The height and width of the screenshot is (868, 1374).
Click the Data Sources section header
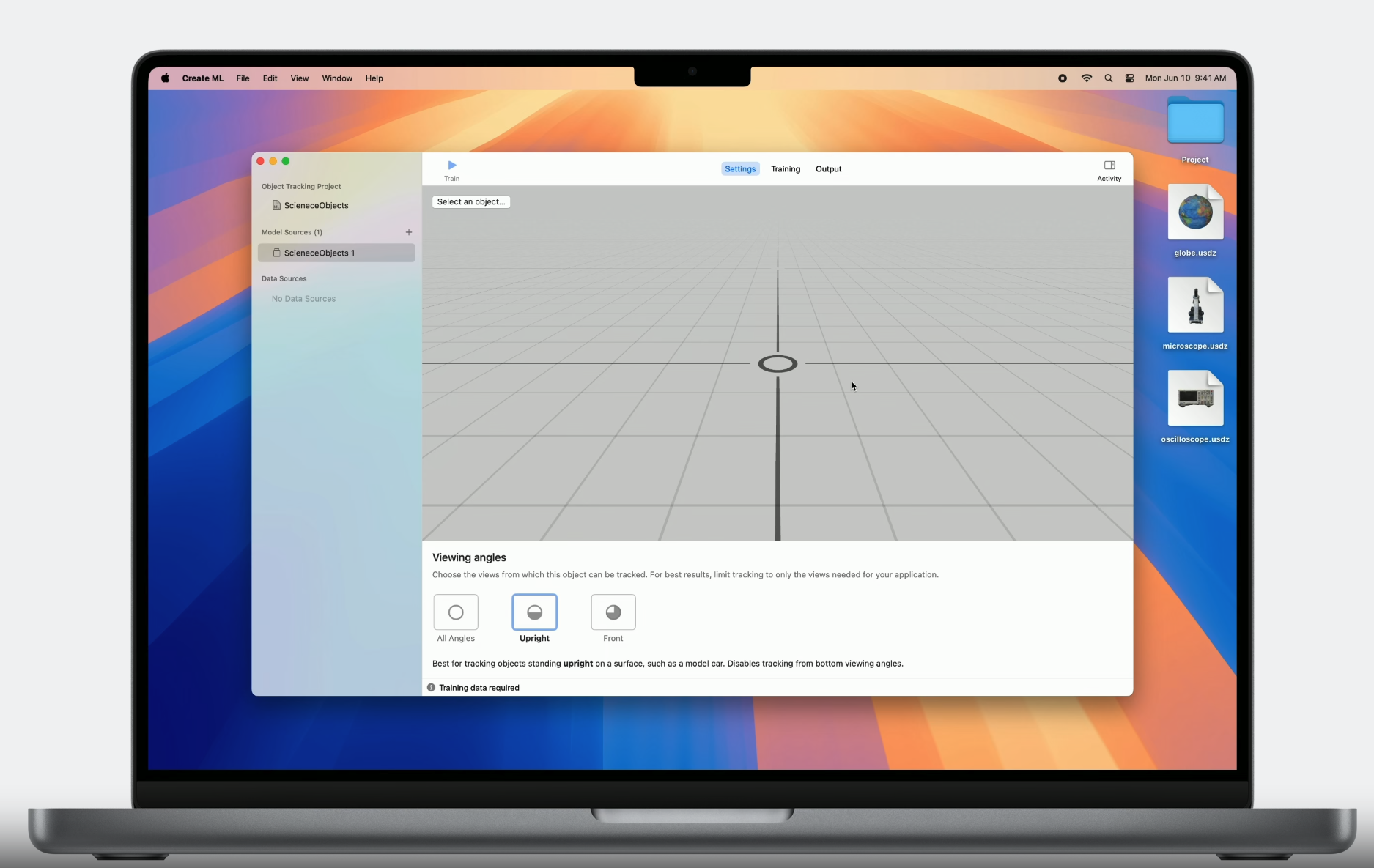(x=284, y=279)
